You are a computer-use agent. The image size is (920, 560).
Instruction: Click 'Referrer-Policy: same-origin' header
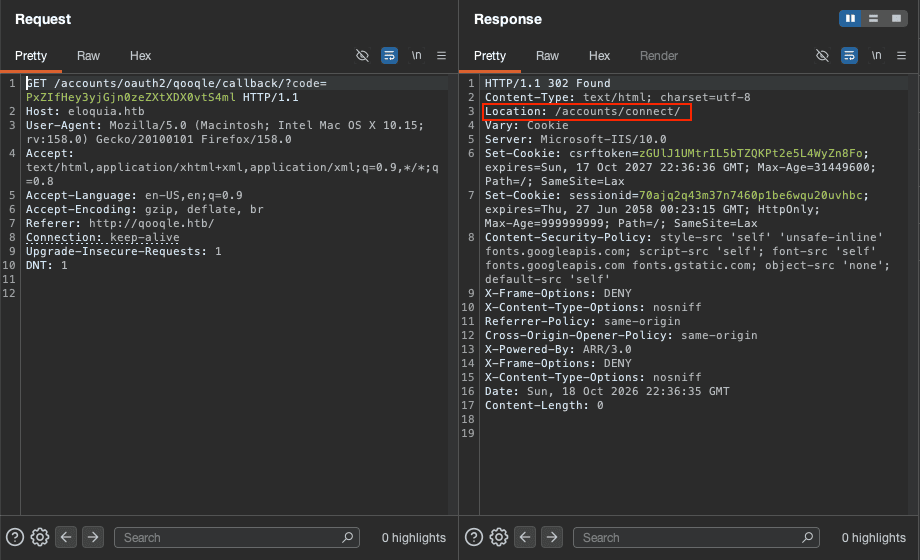583,321
